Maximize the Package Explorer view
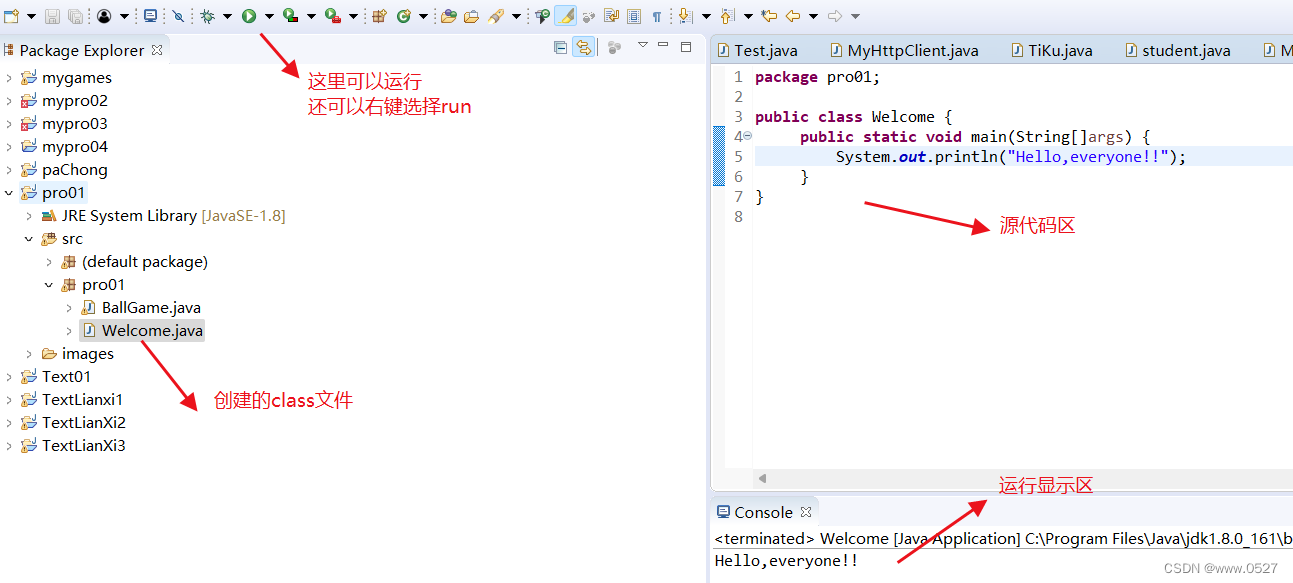Screen dimensions: 1293x583 686,47
